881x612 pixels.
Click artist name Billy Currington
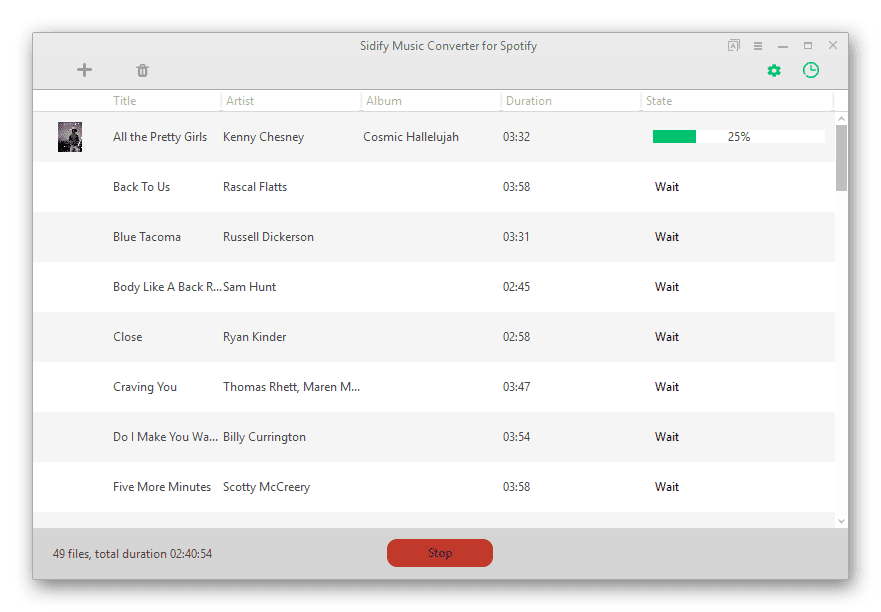coord(265,437)
